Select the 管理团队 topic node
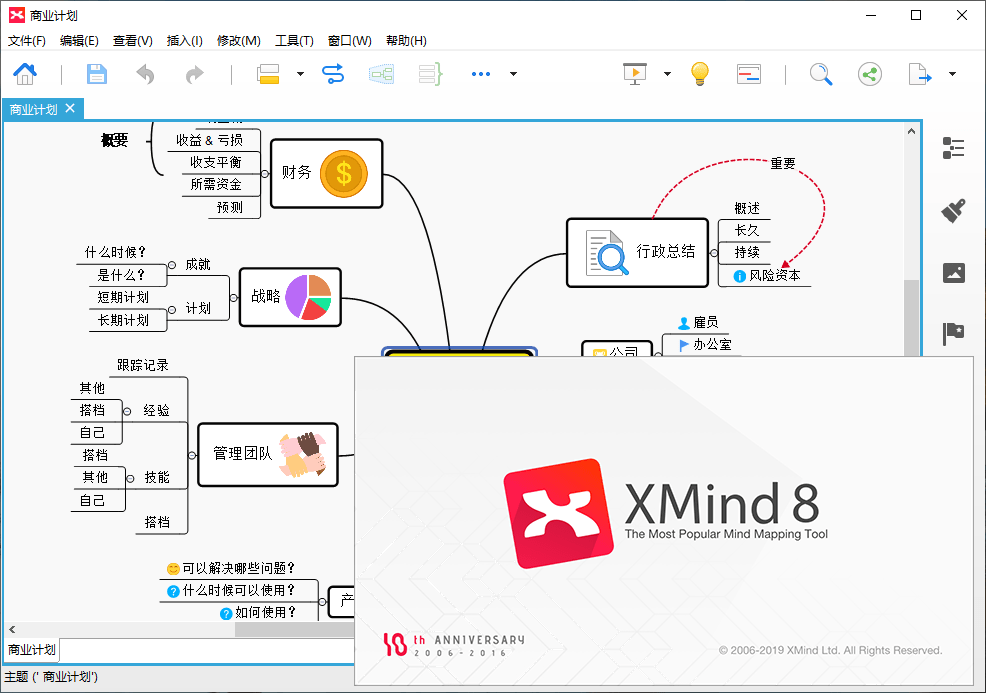 tap(268, 455)
